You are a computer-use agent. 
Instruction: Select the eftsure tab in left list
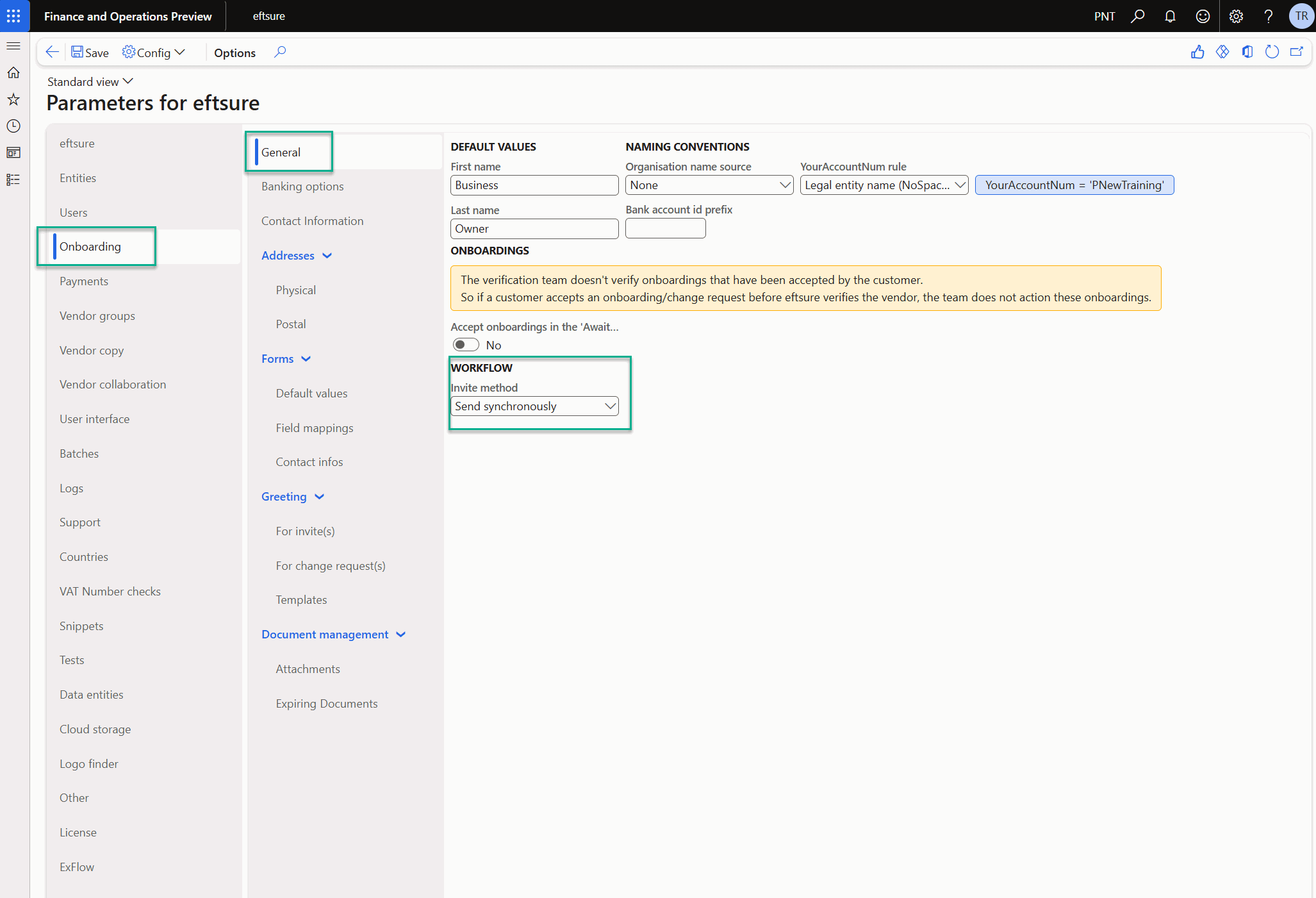coord(77,144)
